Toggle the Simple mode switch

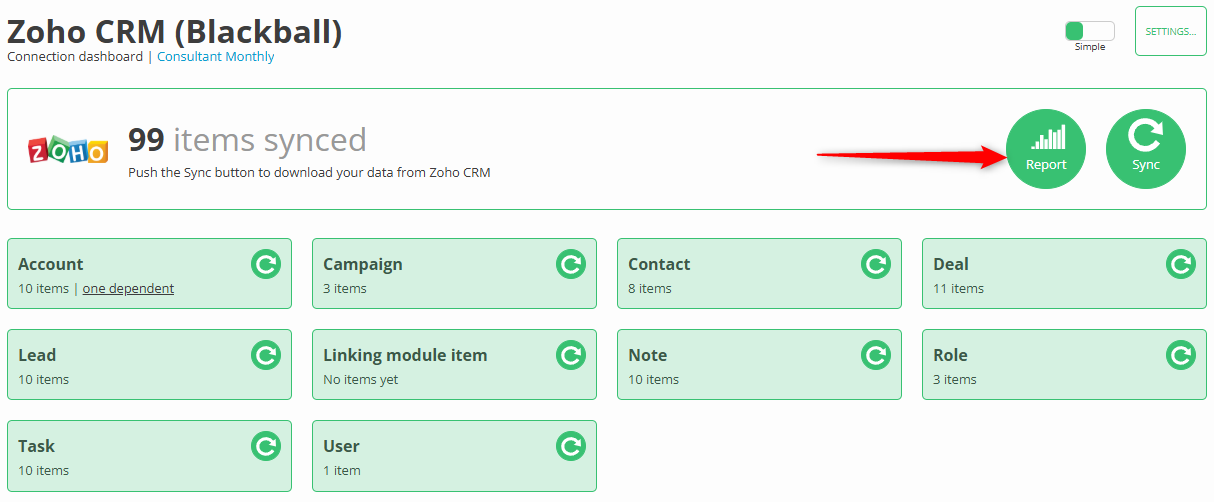(x=1089, y=31)
